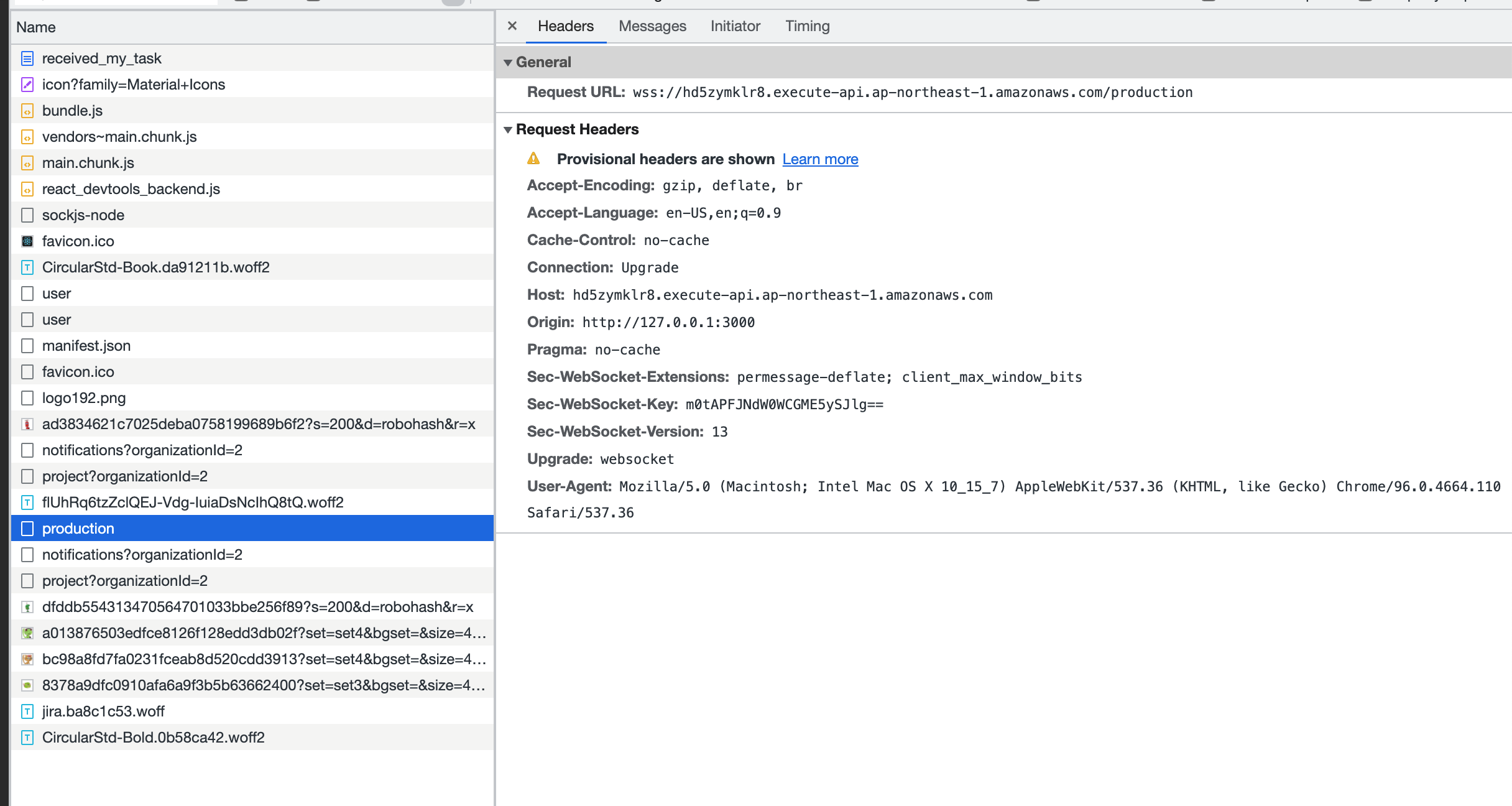Follow the Learn more link

820,159
